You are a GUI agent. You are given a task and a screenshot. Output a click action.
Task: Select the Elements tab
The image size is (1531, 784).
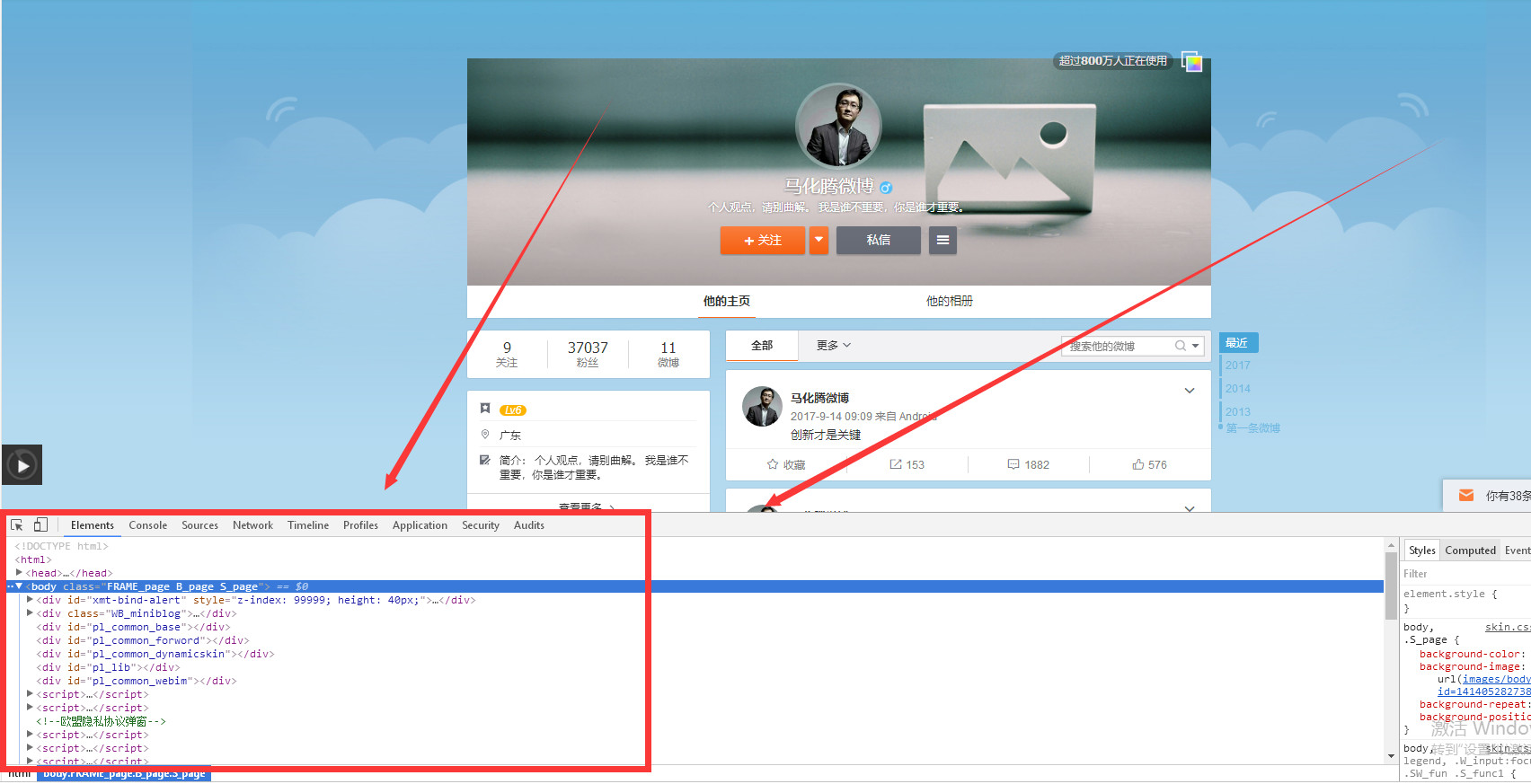(93, 525)
